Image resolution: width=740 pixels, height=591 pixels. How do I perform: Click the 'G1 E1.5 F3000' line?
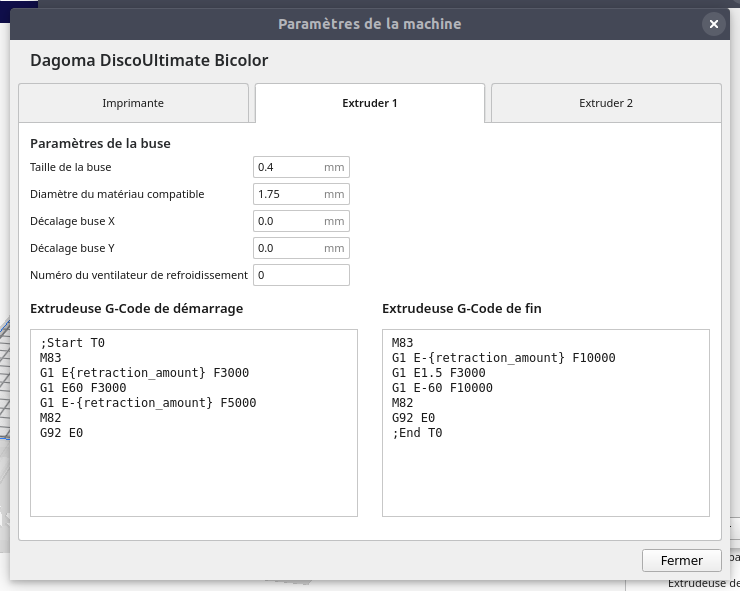438,373
